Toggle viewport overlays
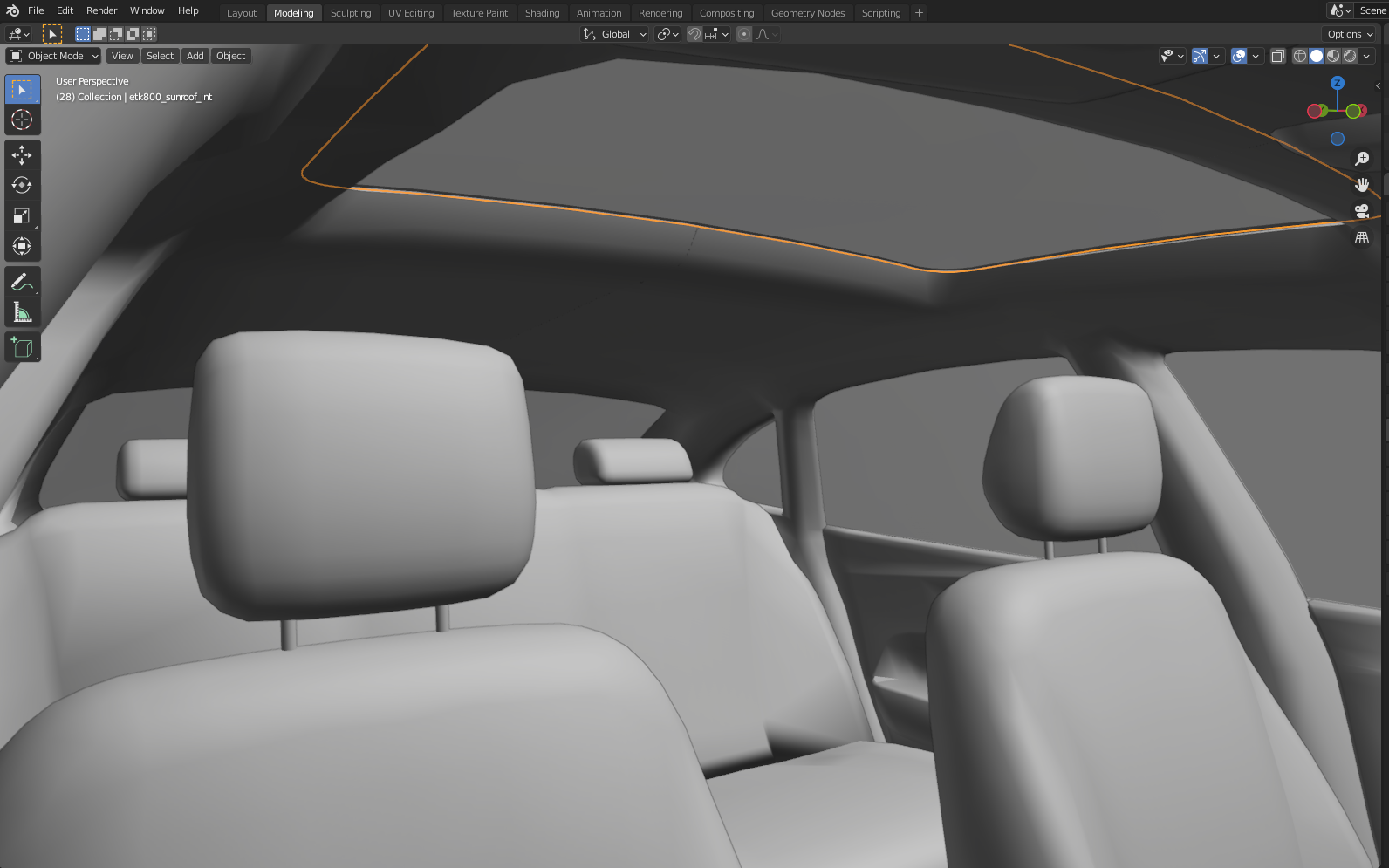 (x=1239, y=56)
